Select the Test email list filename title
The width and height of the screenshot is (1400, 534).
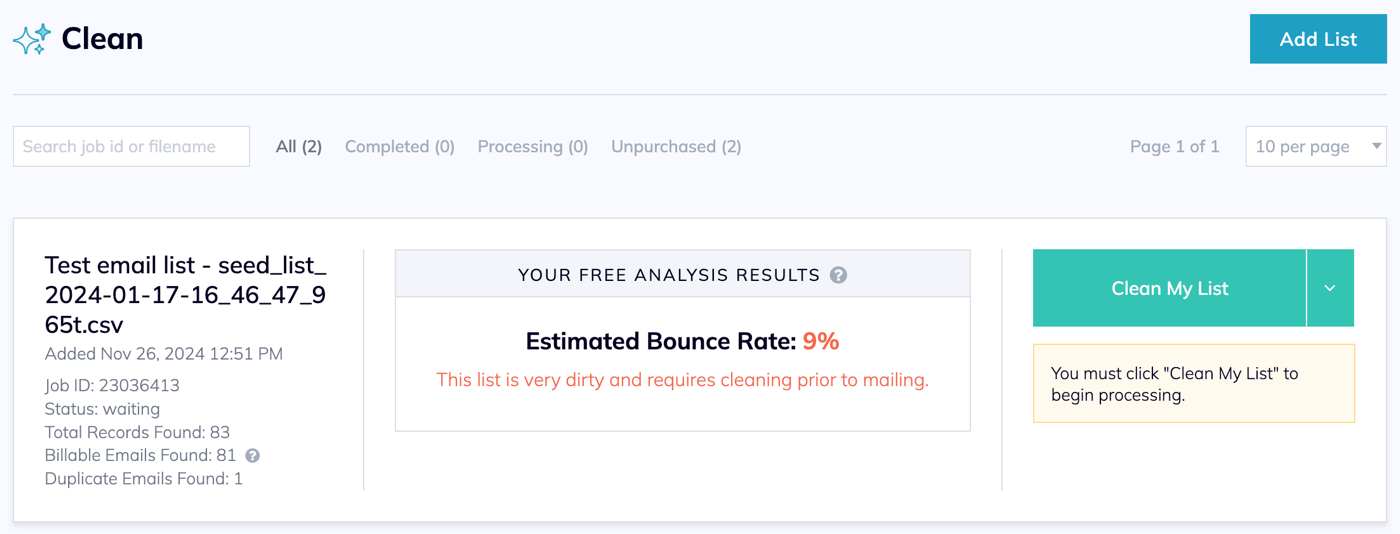[x=186, y=295]
